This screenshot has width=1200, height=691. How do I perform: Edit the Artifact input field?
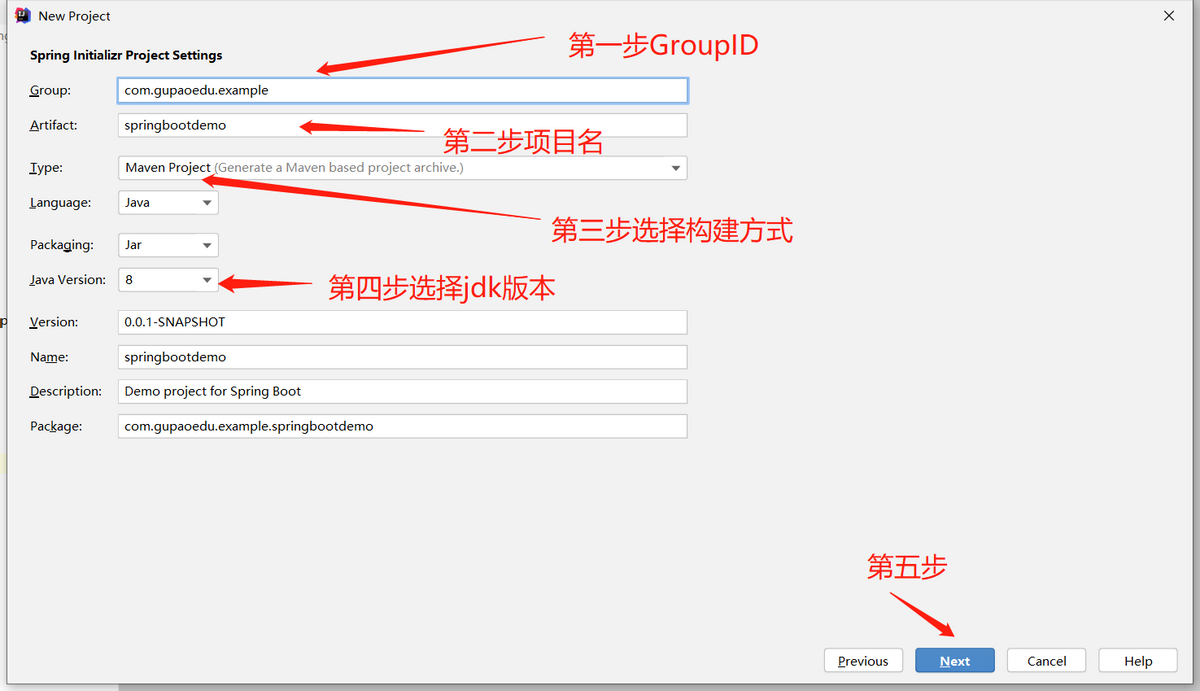[x=403, y=125]
